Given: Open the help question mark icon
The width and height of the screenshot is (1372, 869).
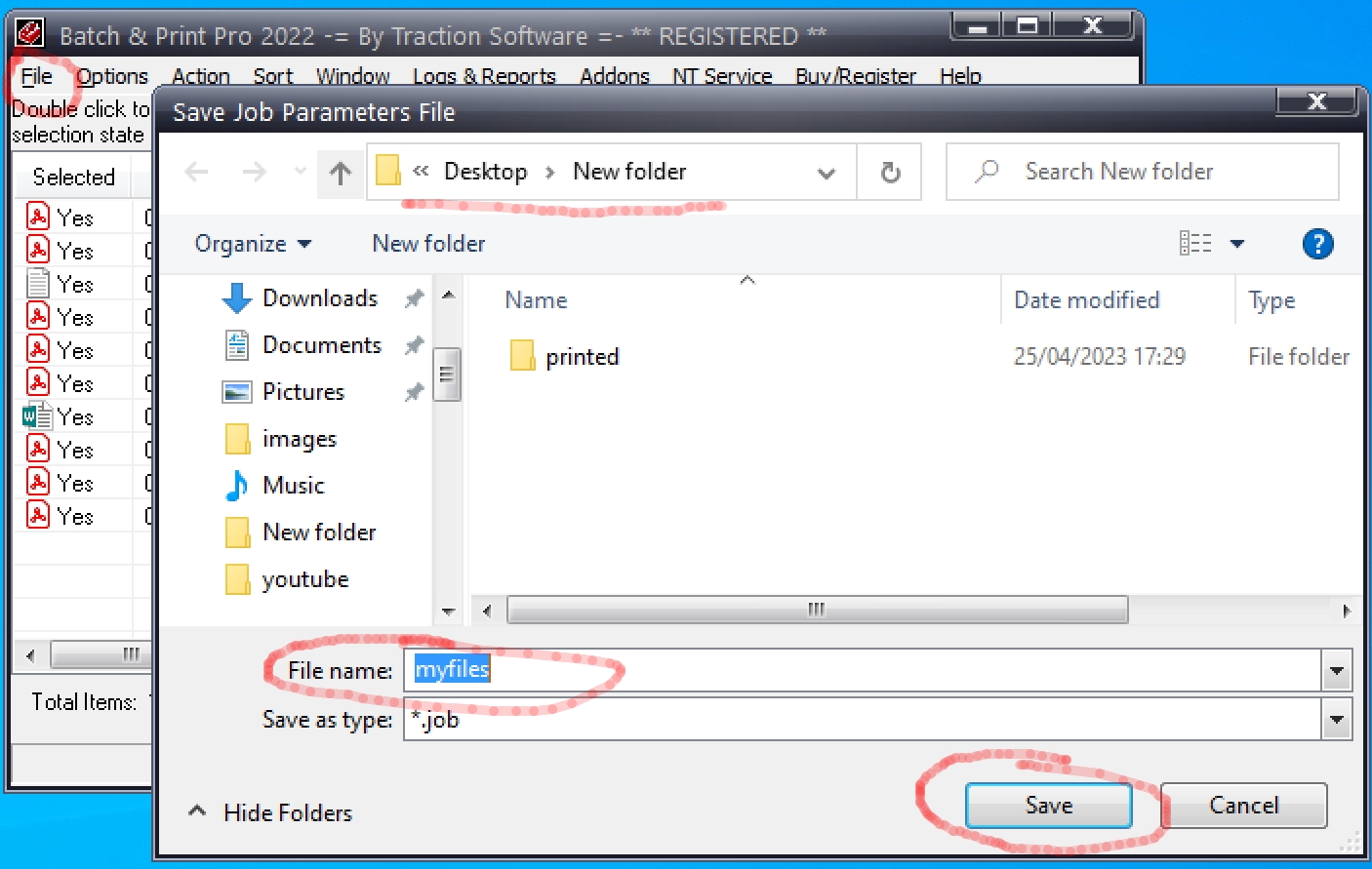Looking at the screenshot, I should (x=1317, y=244).
